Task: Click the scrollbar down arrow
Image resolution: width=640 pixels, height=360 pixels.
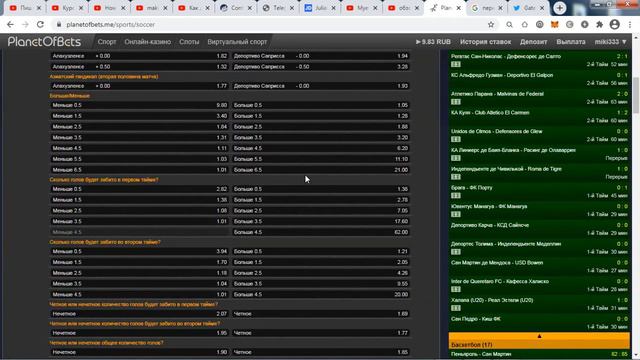Action: pyautogui.click(x=636, y=356)
